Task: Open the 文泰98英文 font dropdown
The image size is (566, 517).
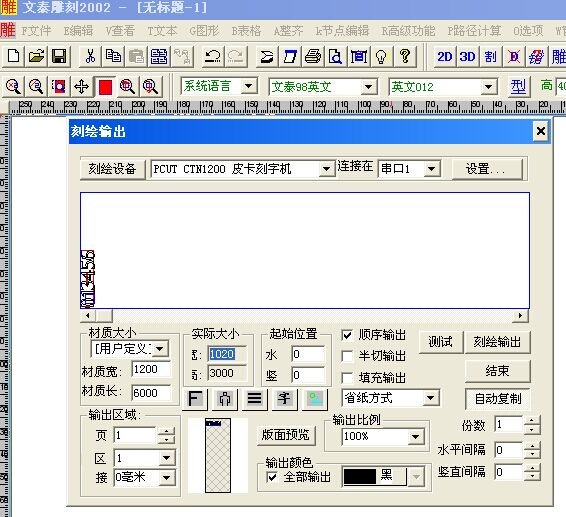Action: click(369, 87)
